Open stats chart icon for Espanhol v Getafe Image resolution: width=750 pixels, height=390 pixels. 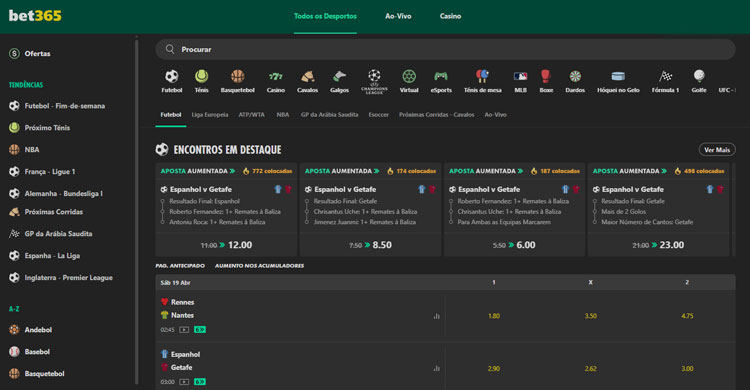pyautogui.click(x=436, y=368)
